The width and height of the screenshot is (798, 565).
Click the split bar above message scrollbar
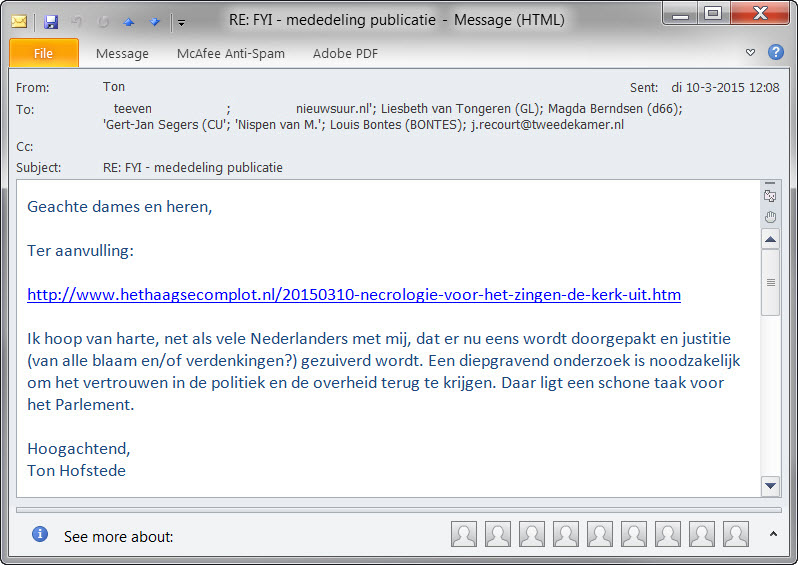point(770,183)
